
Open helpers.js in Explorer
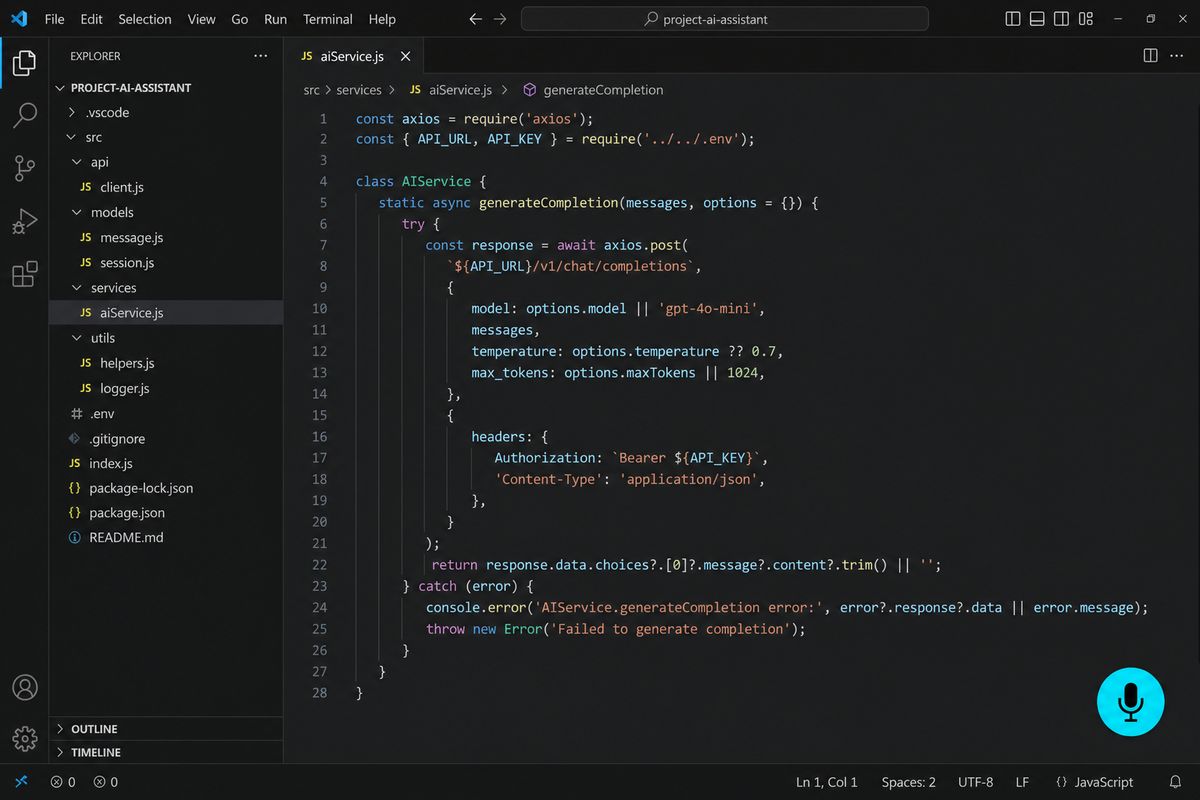click(166, 363)
